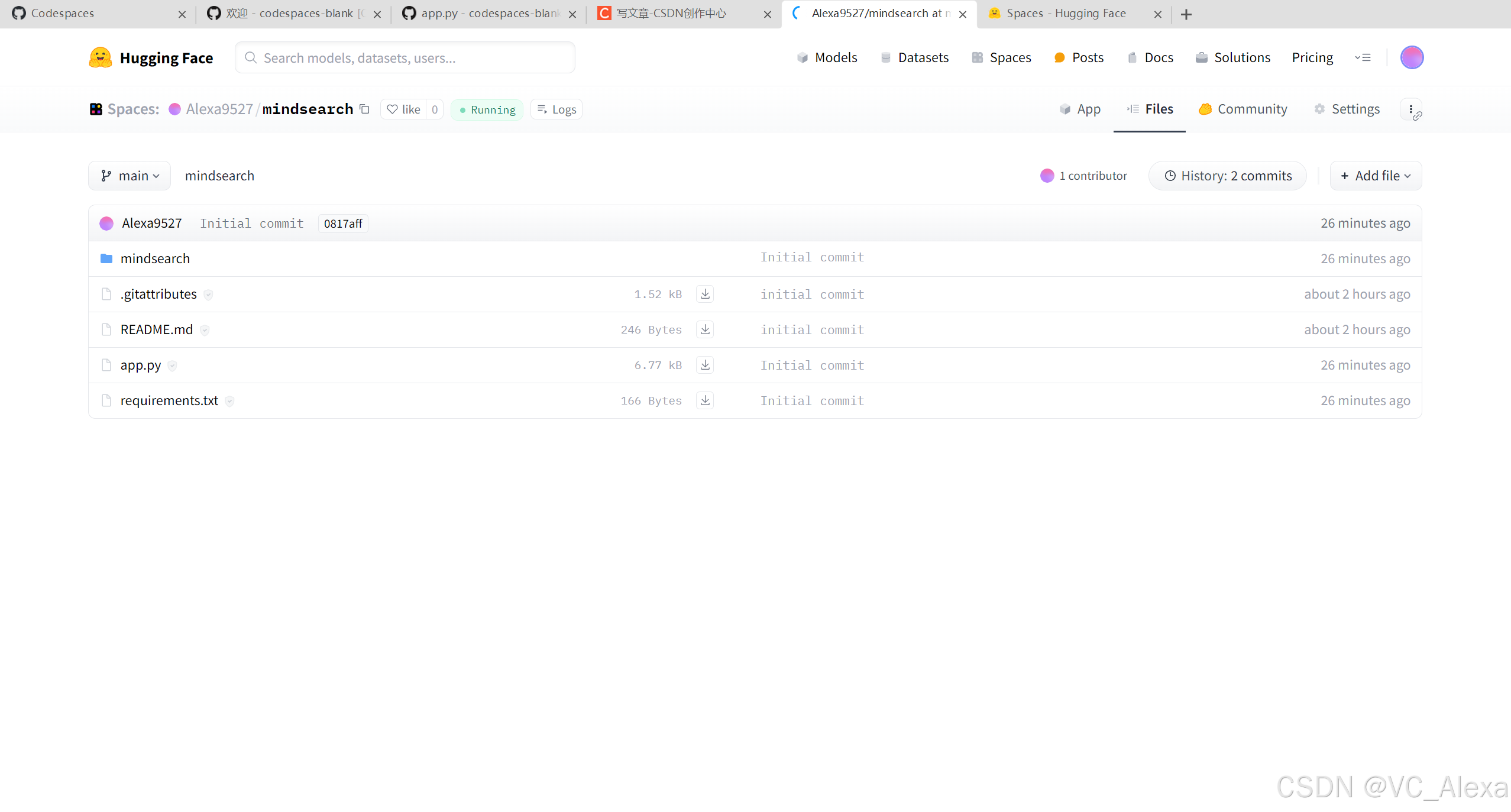
Task: Click the safety shield beside app.py
Action: coord(172,365)
